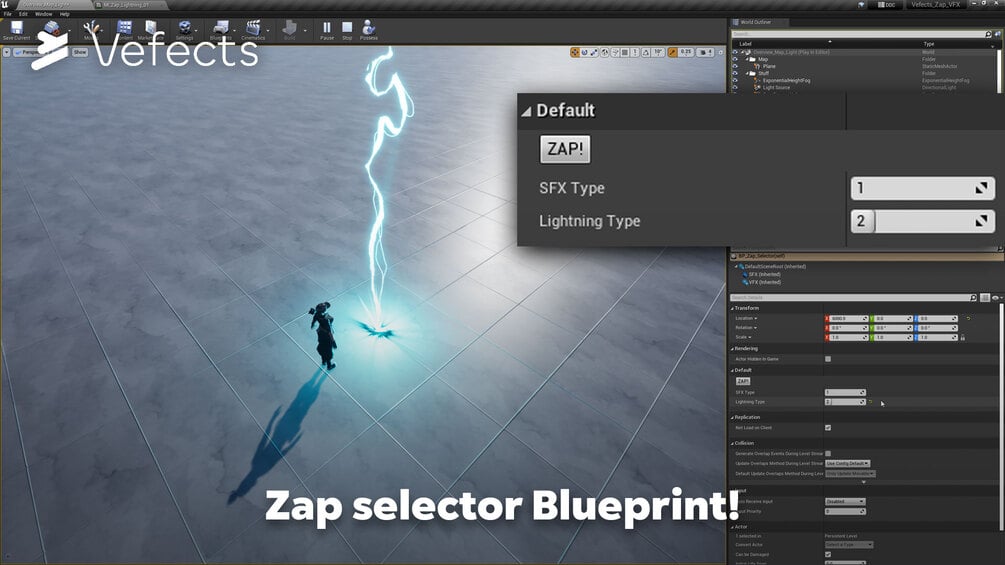Image resolution: width=1005 pixels, height=565 pixels.
Task: Click the surface snapping icon in viewport toolbar
Action: [x=615, y=53]
